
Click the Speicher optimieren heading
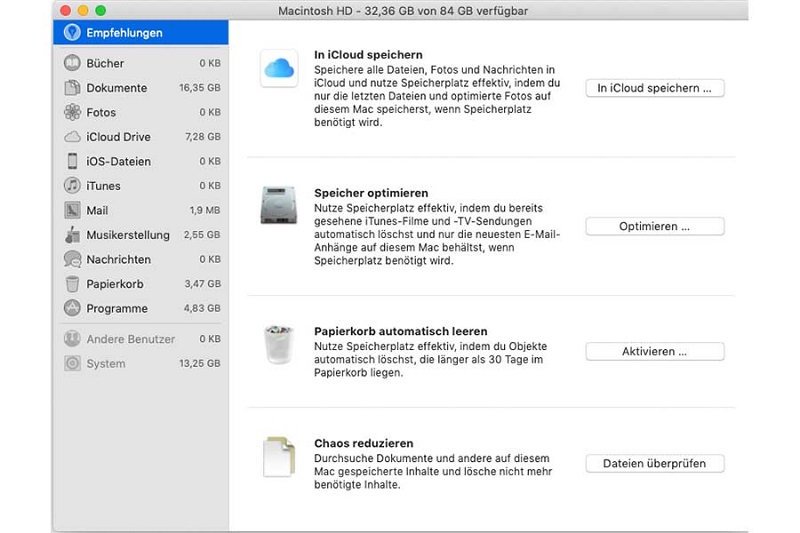(x=371, y=193)
